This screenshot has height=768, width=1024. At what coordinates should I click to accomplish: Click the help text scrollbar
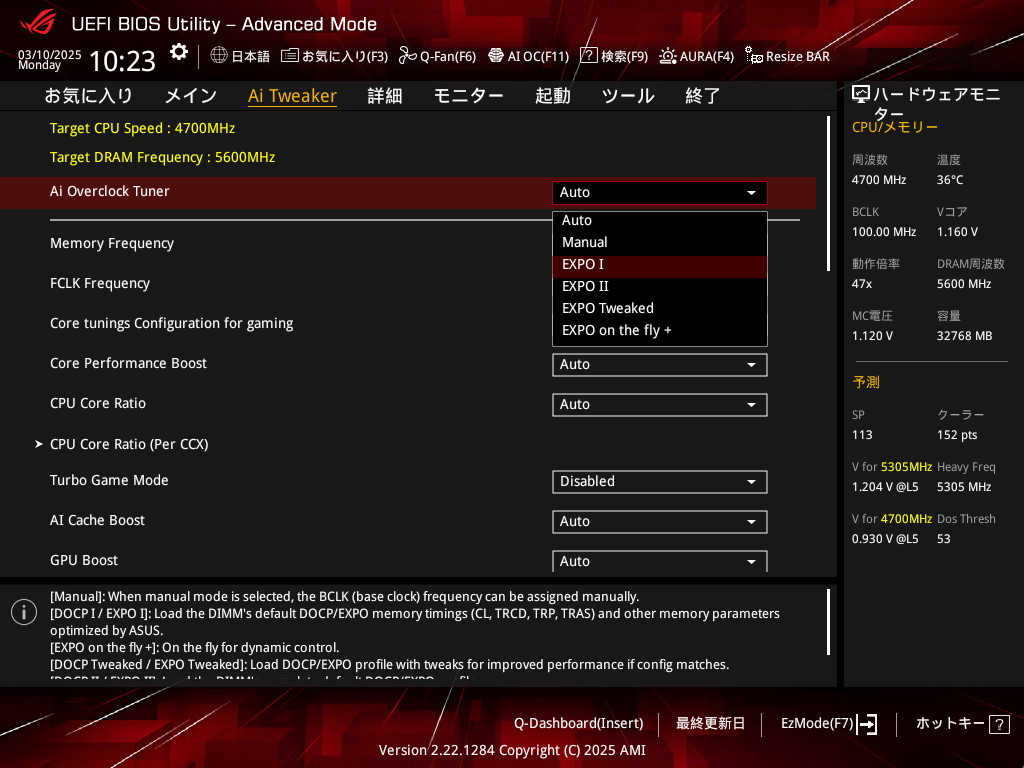[828, 622]
